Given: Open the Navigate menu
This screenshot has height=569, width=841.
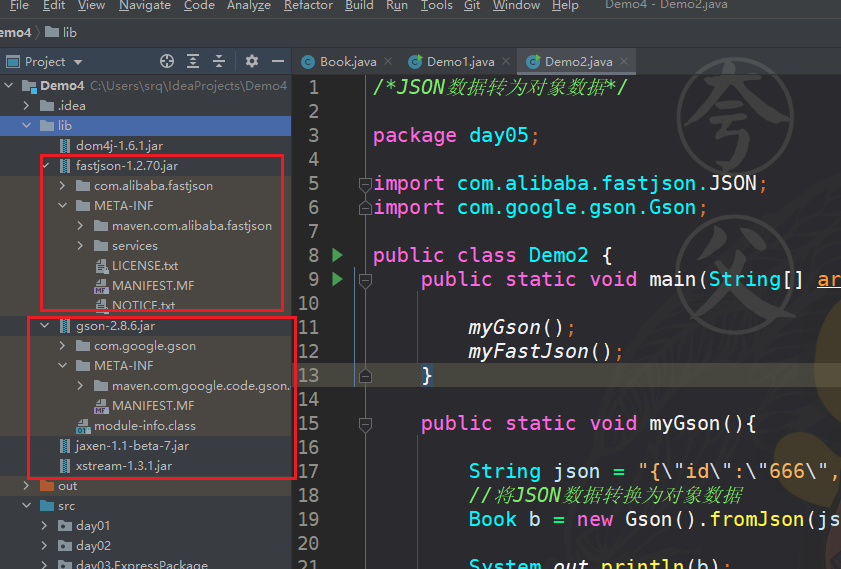Looking at the screenshot, I should (145, 6).
